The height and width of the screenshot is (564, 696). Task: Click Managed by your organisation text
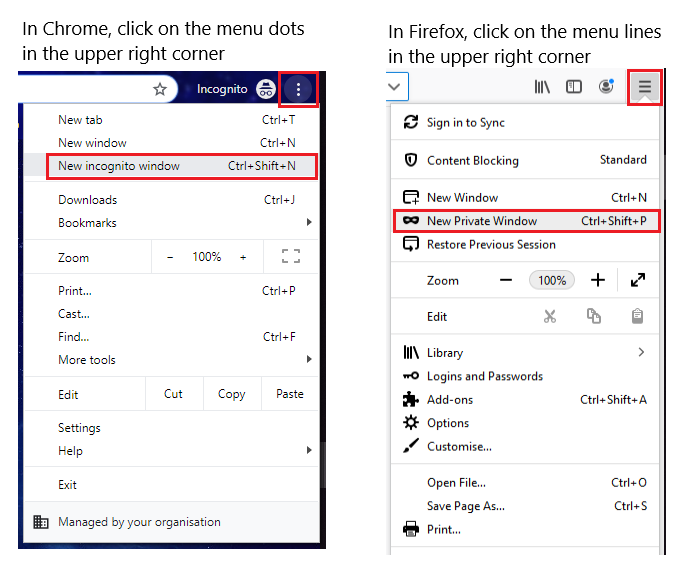point(139,522)
